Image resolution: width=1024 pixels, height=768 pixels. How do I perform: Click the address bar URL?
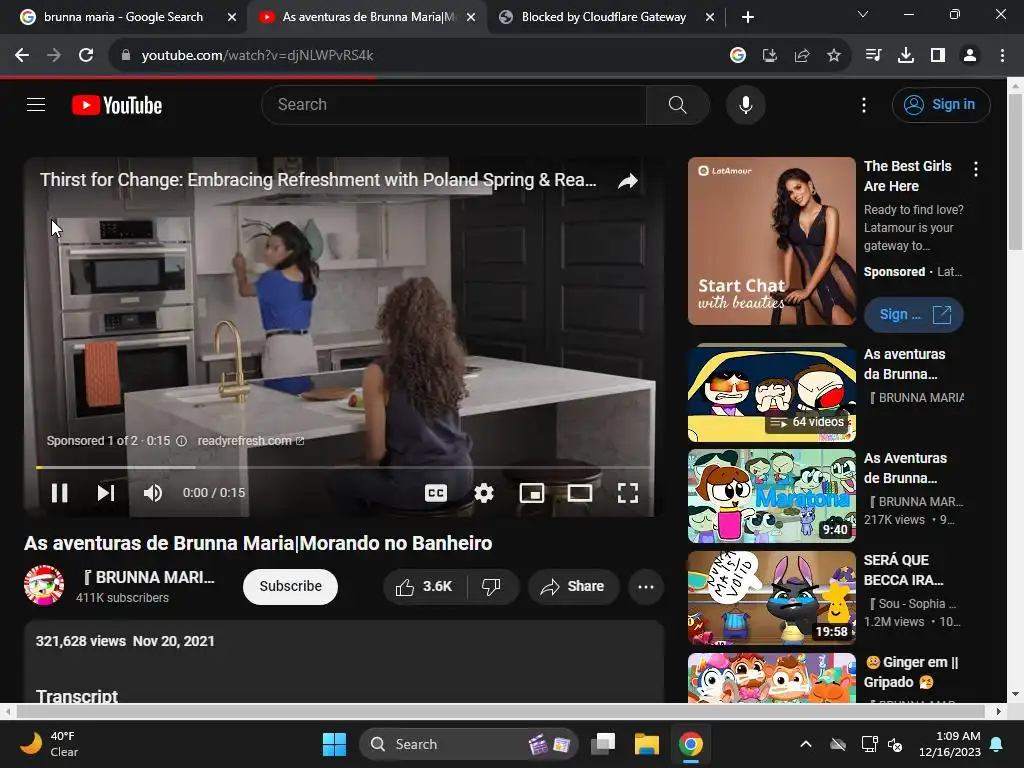coord(257,56)
